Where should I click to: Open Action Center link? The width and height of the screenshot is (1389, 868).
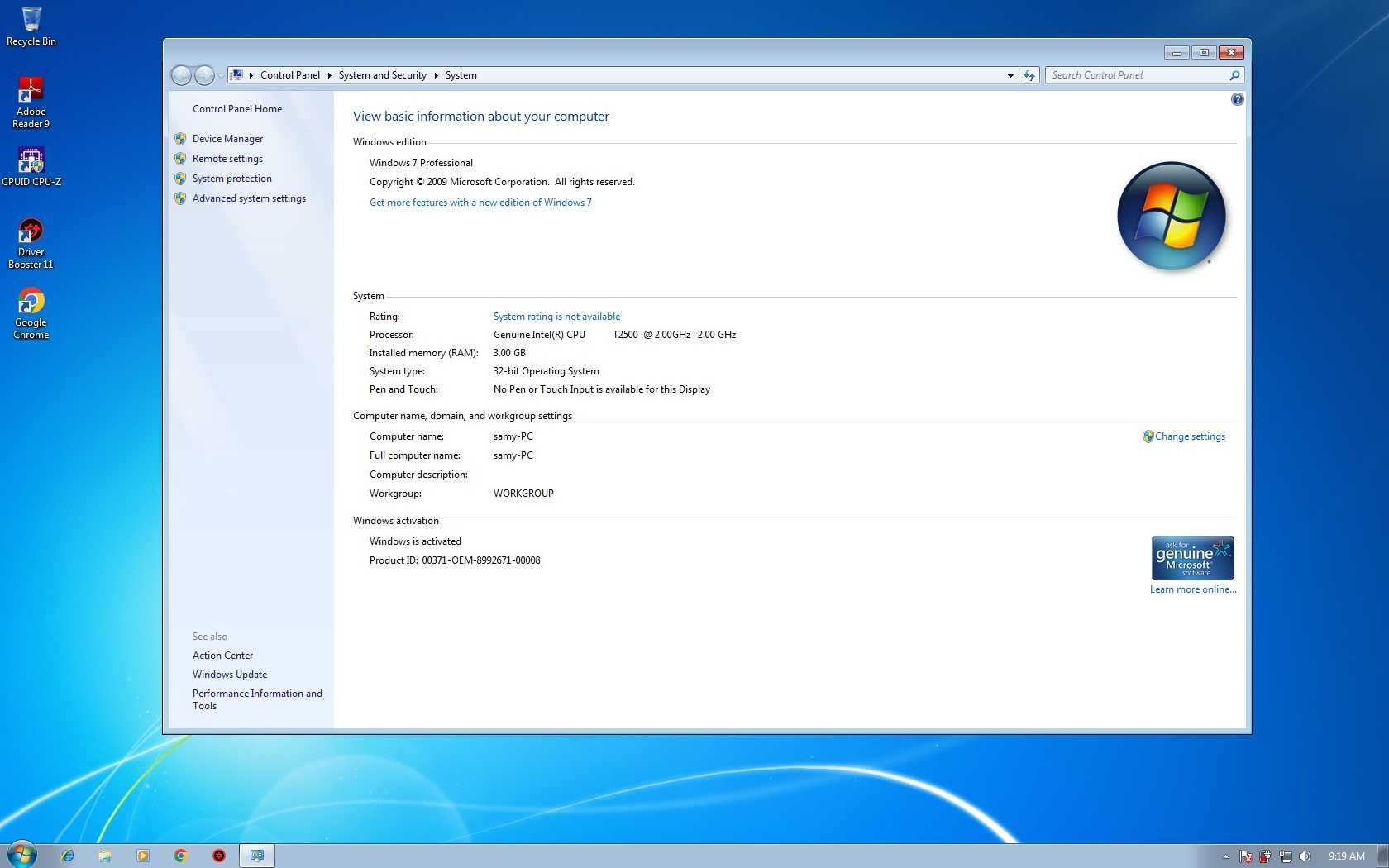point(222,656)
